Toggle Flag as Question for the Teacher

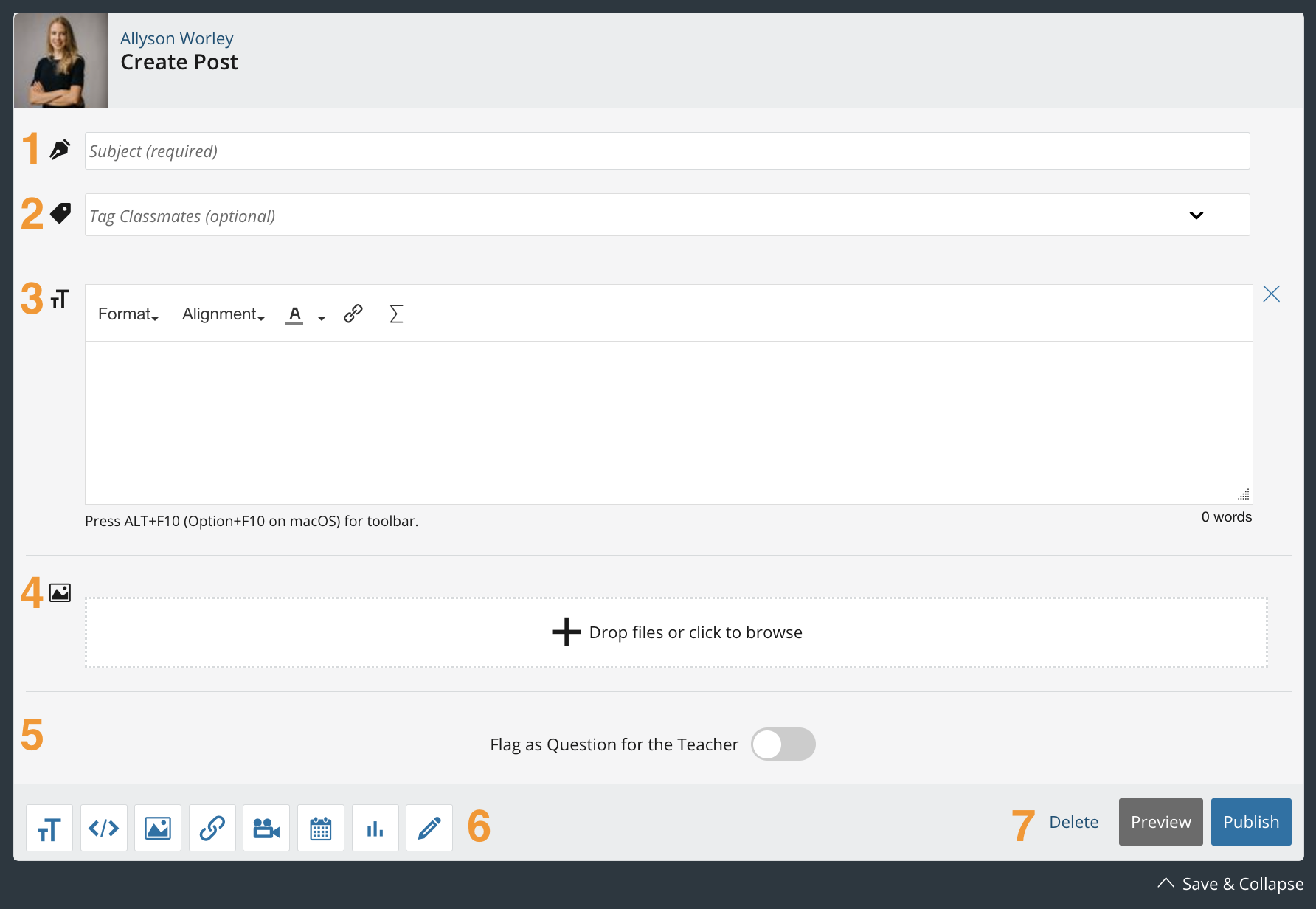(x=783, y=744)
